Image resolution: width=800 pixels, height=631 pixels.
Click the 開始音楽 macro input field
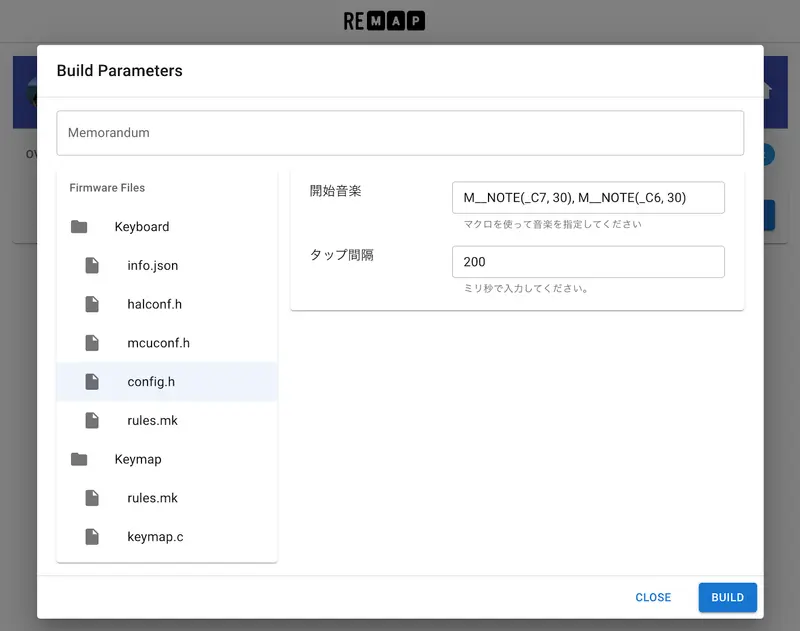point(587,198)
